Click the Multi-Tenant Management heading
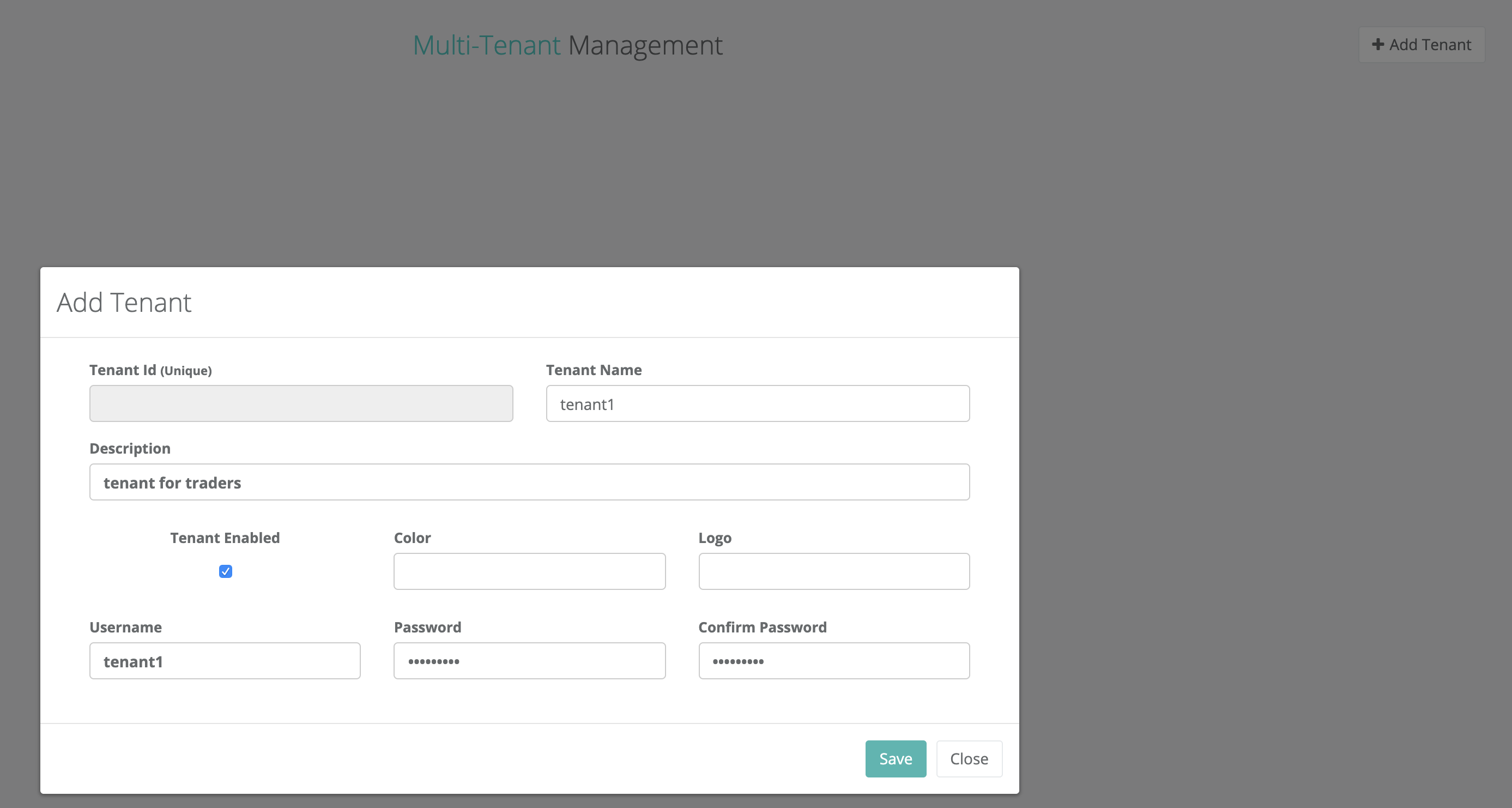Image resolution: width=1512 pixels, height=808 pixels. [567, 45]
